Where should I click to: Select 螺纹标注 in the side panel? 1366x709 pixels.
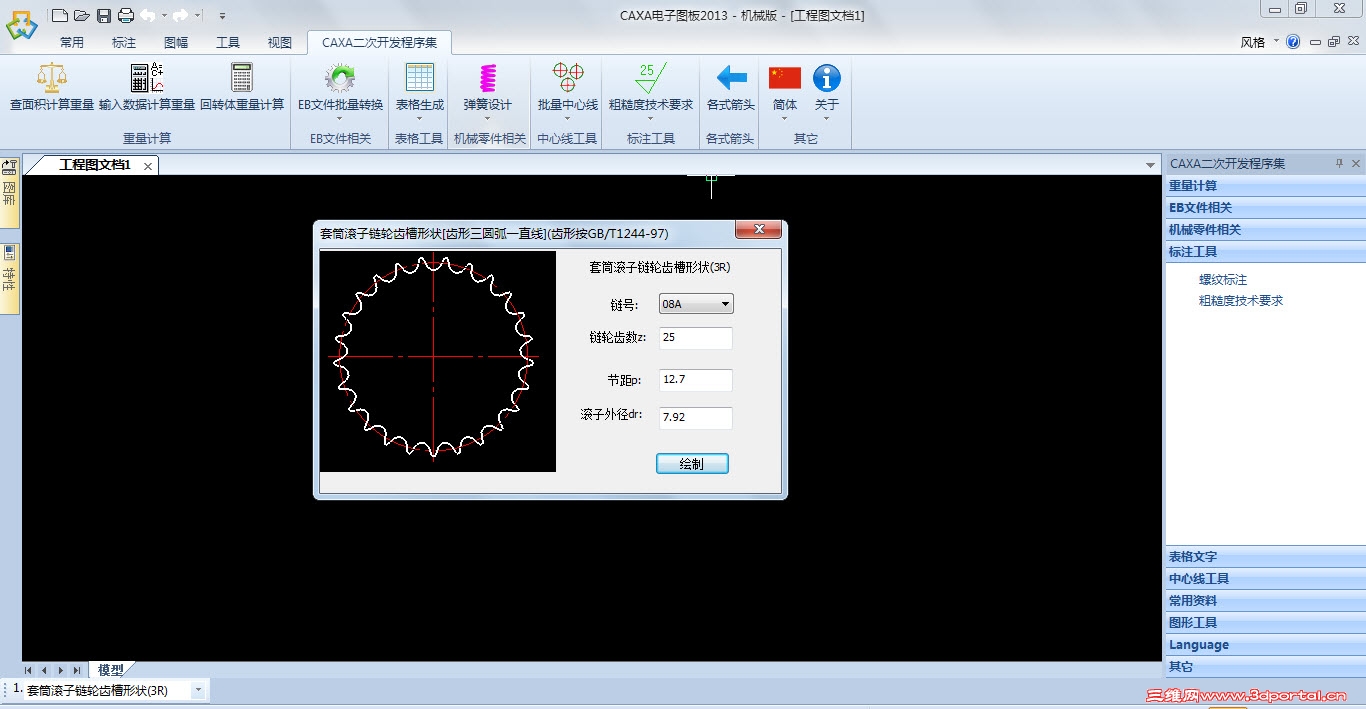1223,280
